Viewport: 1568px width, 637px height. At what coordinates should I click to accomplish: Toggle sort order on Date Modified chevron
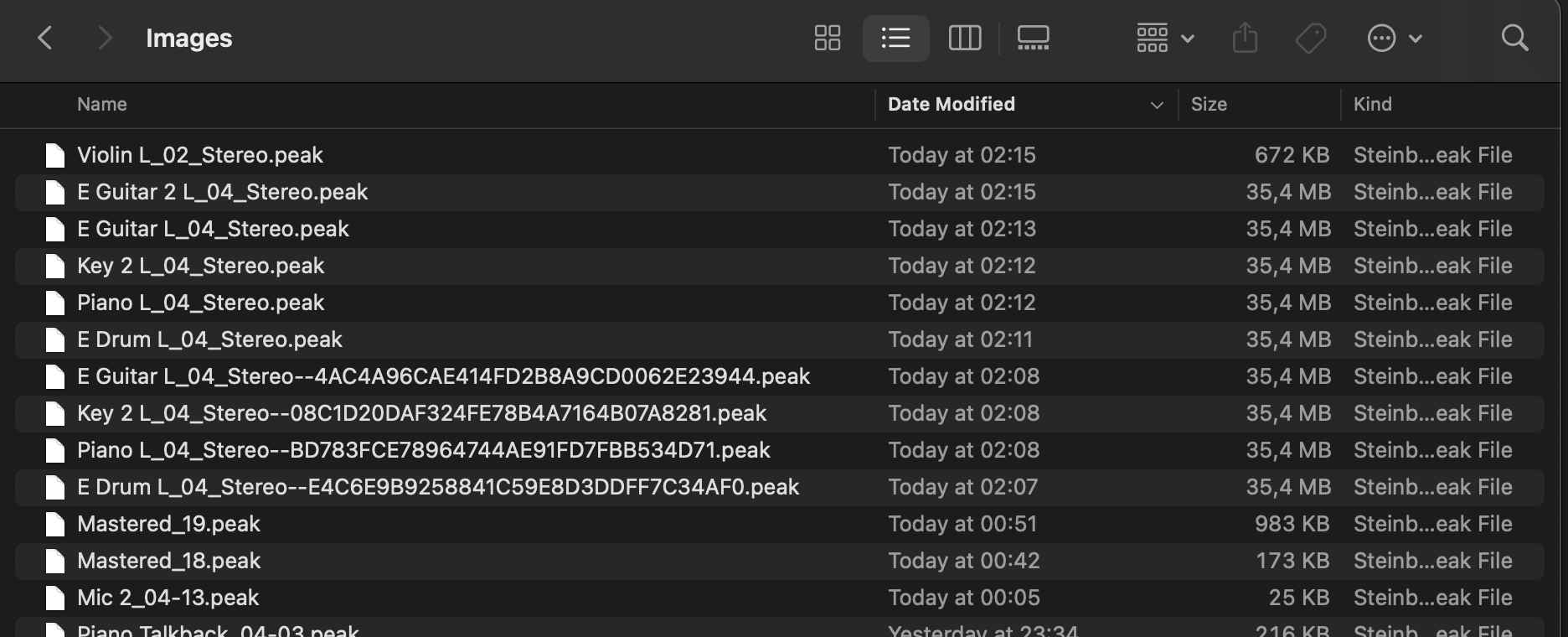tap(1157, 105)
